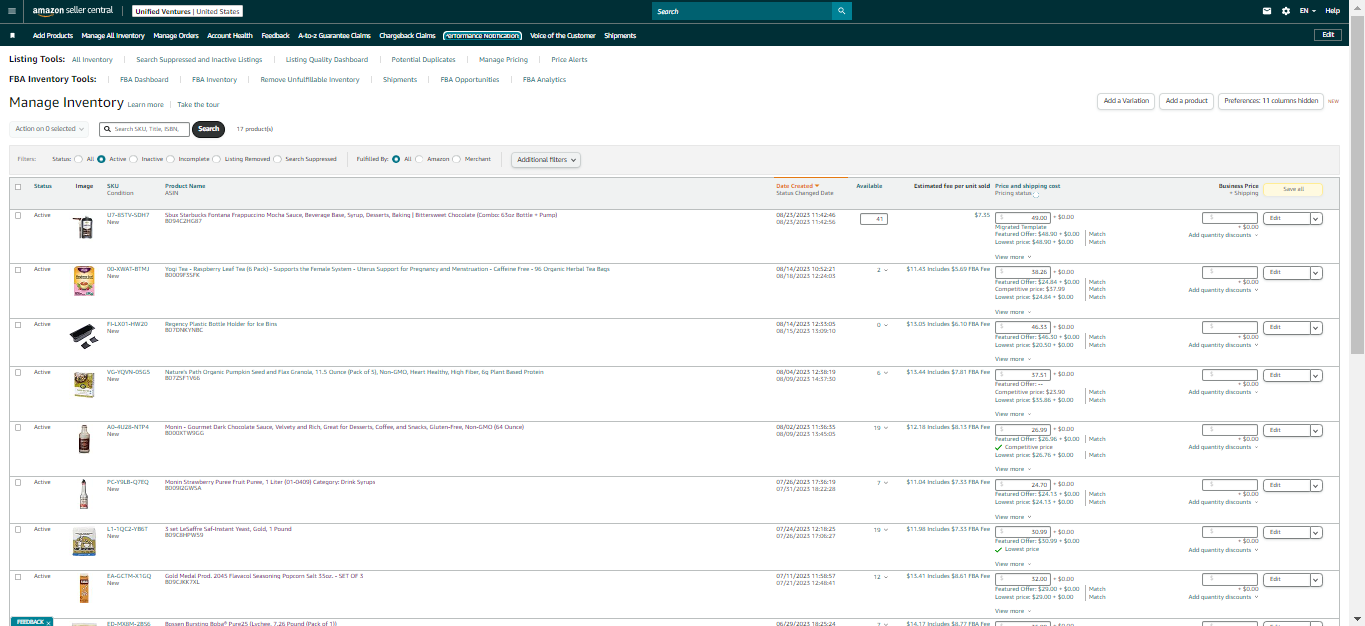Open the Action on 0 selected dropdown
Image resolution: width=1365 pixels, height=626 pixels.
click(49, 129)
